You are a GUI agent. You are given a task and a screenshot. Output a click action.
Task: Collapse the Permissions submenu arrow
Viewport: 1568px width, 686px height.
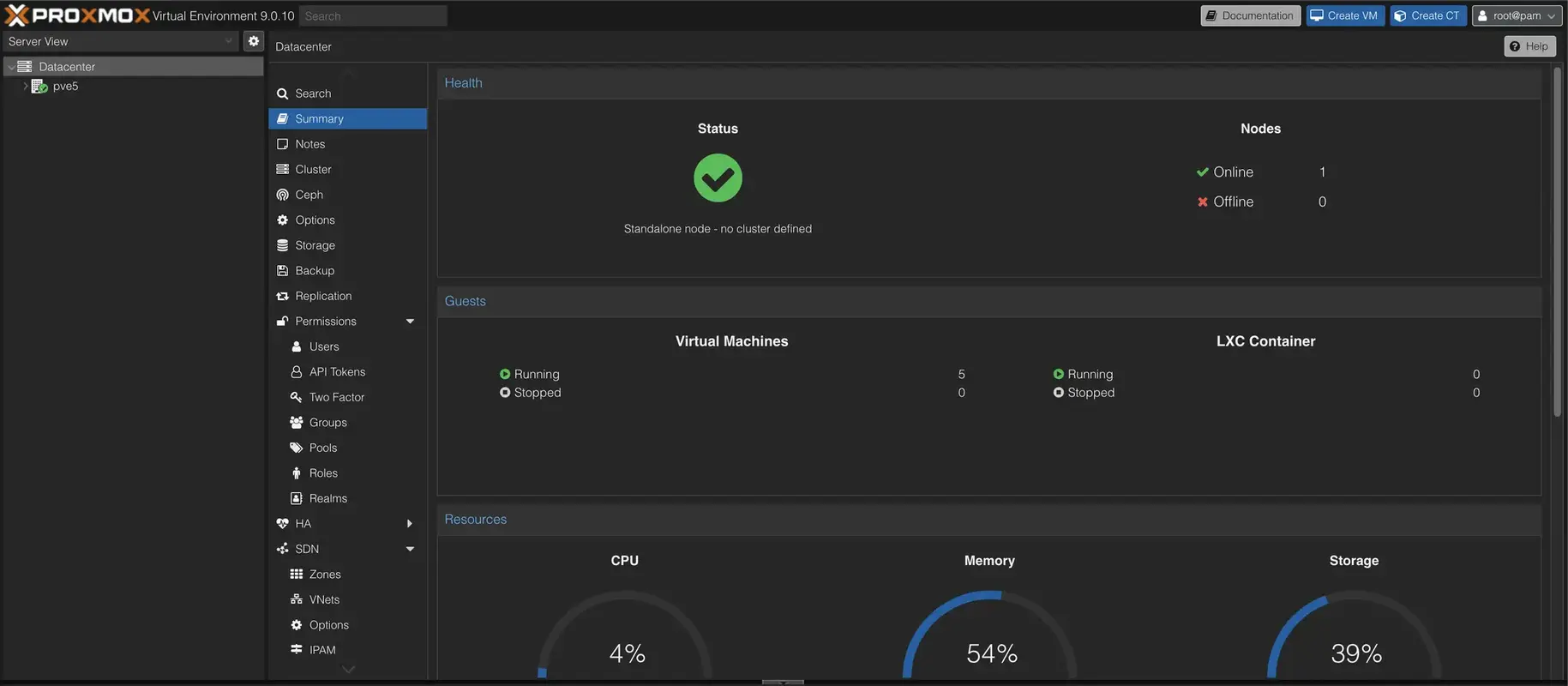click(x=410, y=322)
